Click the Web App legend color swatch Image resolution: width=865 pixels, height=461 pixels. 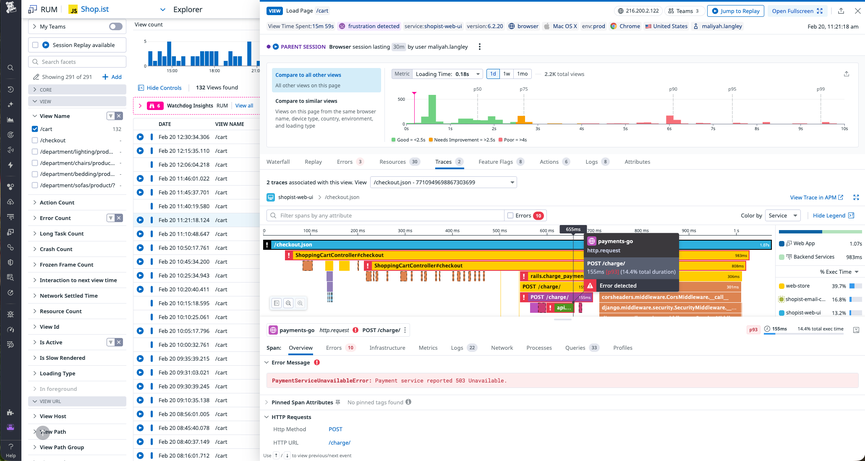[781, 243]
